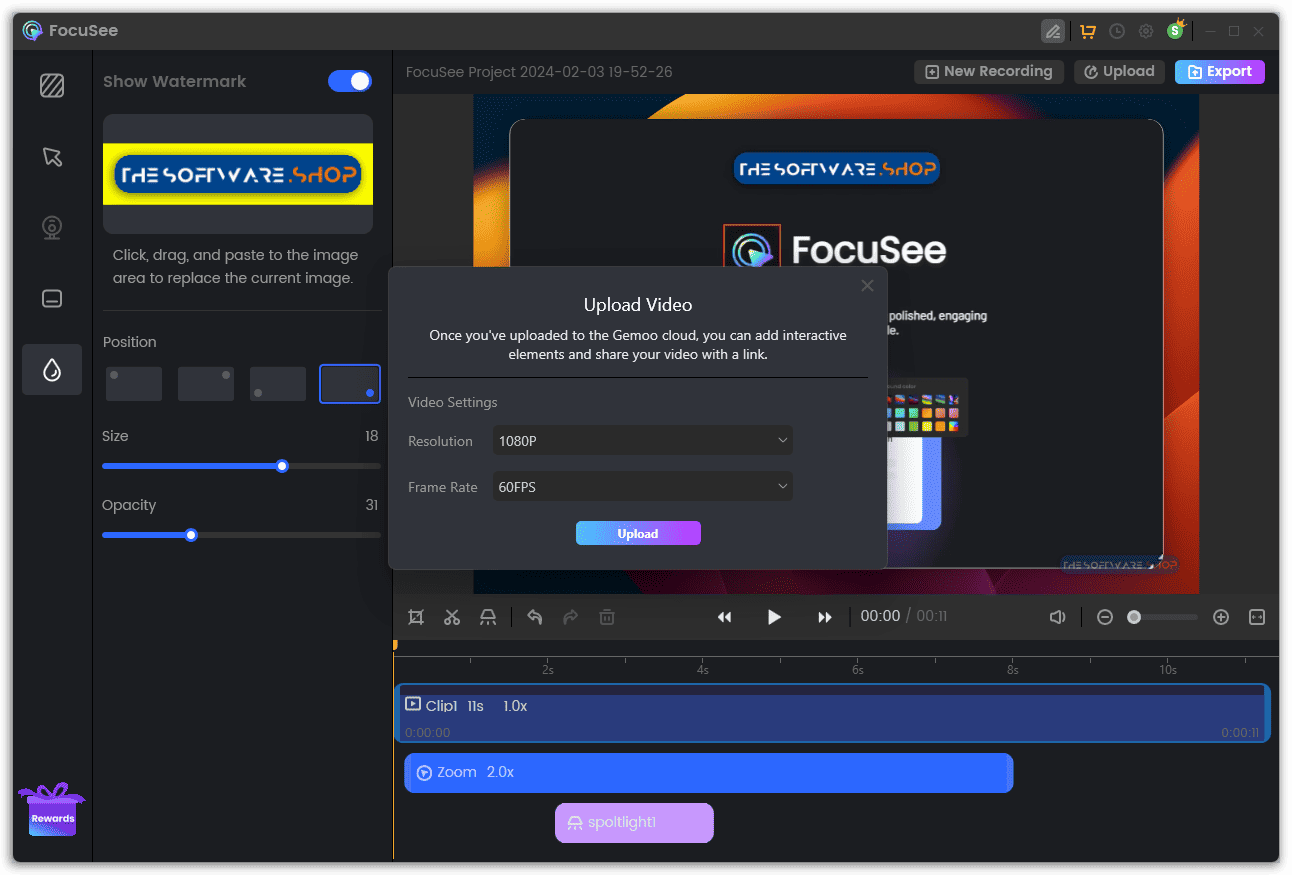Select Clip1 track on the timeline

pyautogui.click(x=833, y=713)
